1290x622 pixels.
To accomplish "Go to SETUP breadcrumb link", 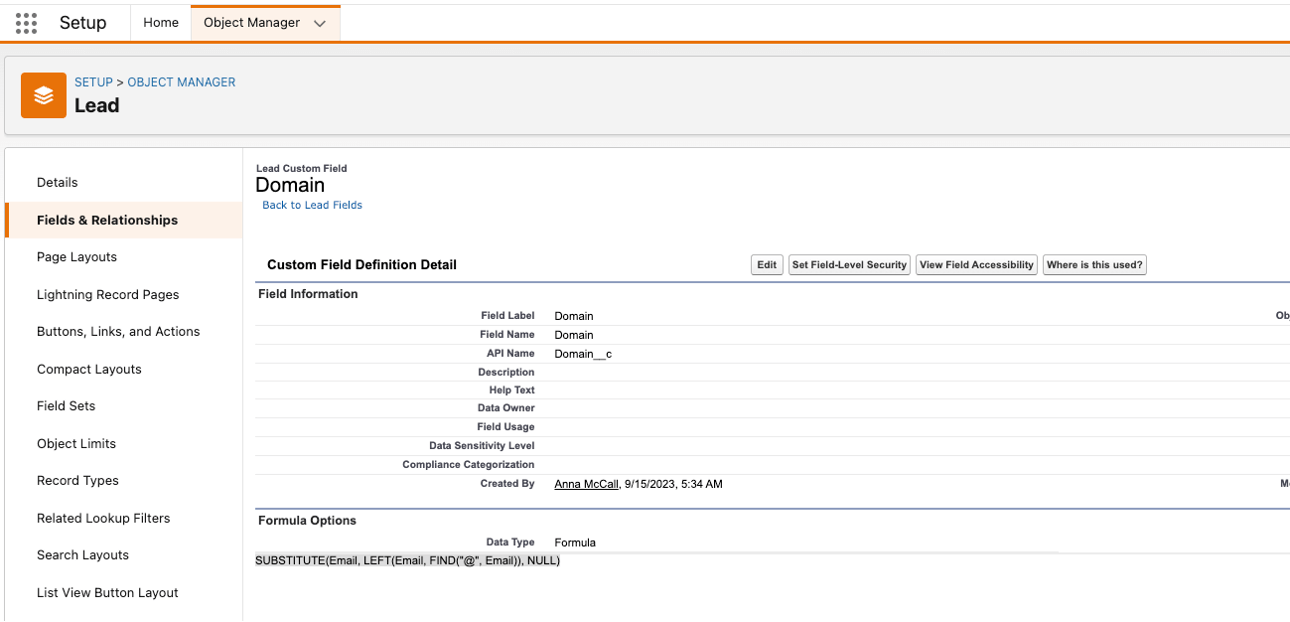I will point(93,82).
